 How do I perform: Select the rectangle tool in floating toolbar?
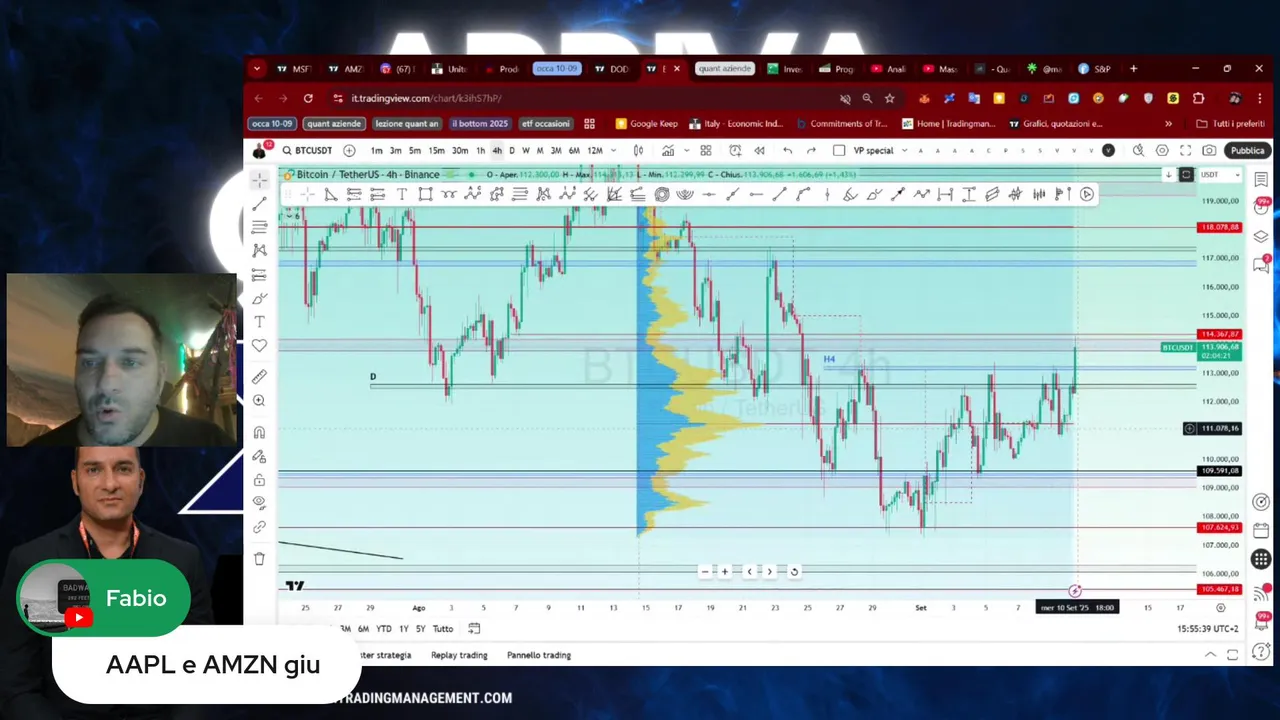425,194
